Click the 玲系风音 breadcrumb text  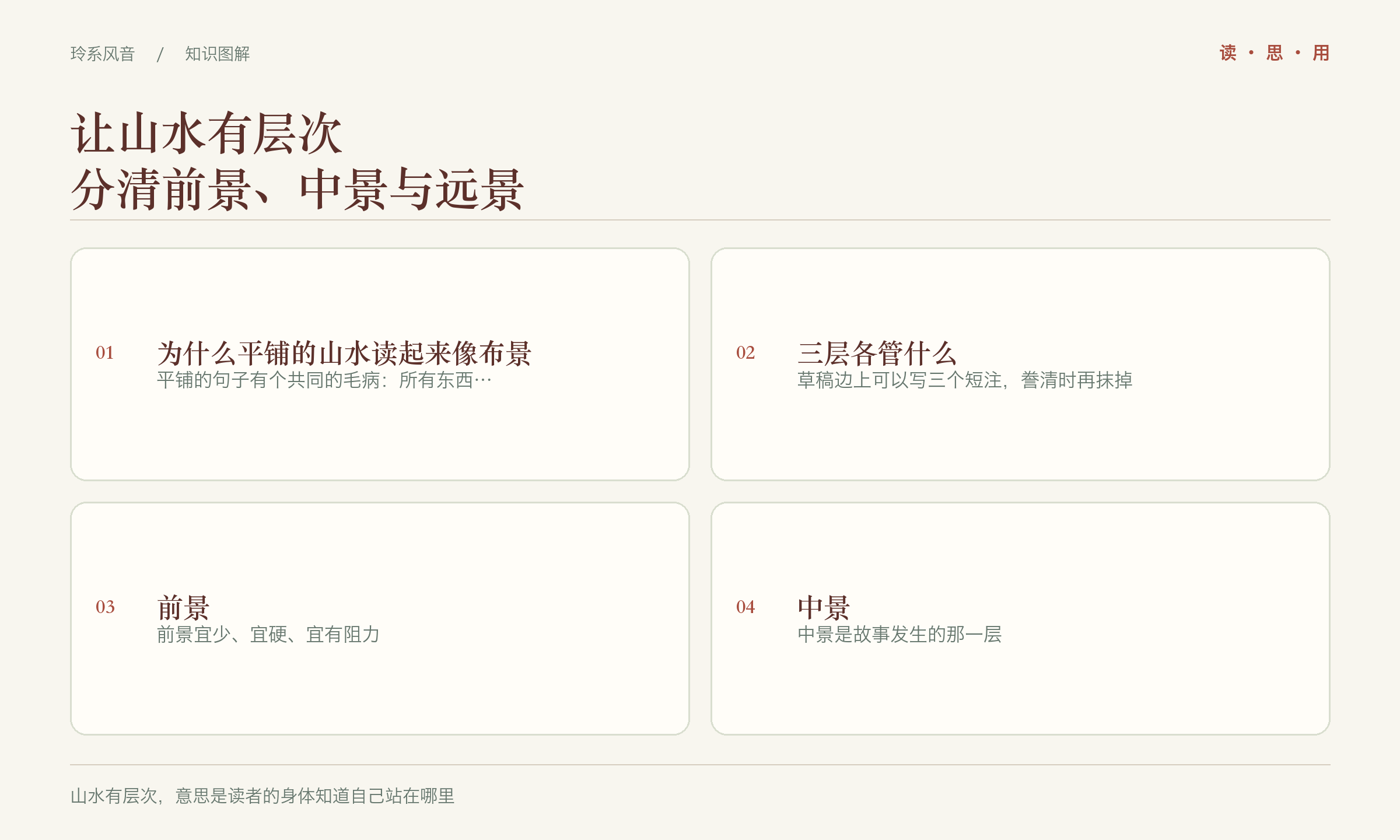(103, 54)
